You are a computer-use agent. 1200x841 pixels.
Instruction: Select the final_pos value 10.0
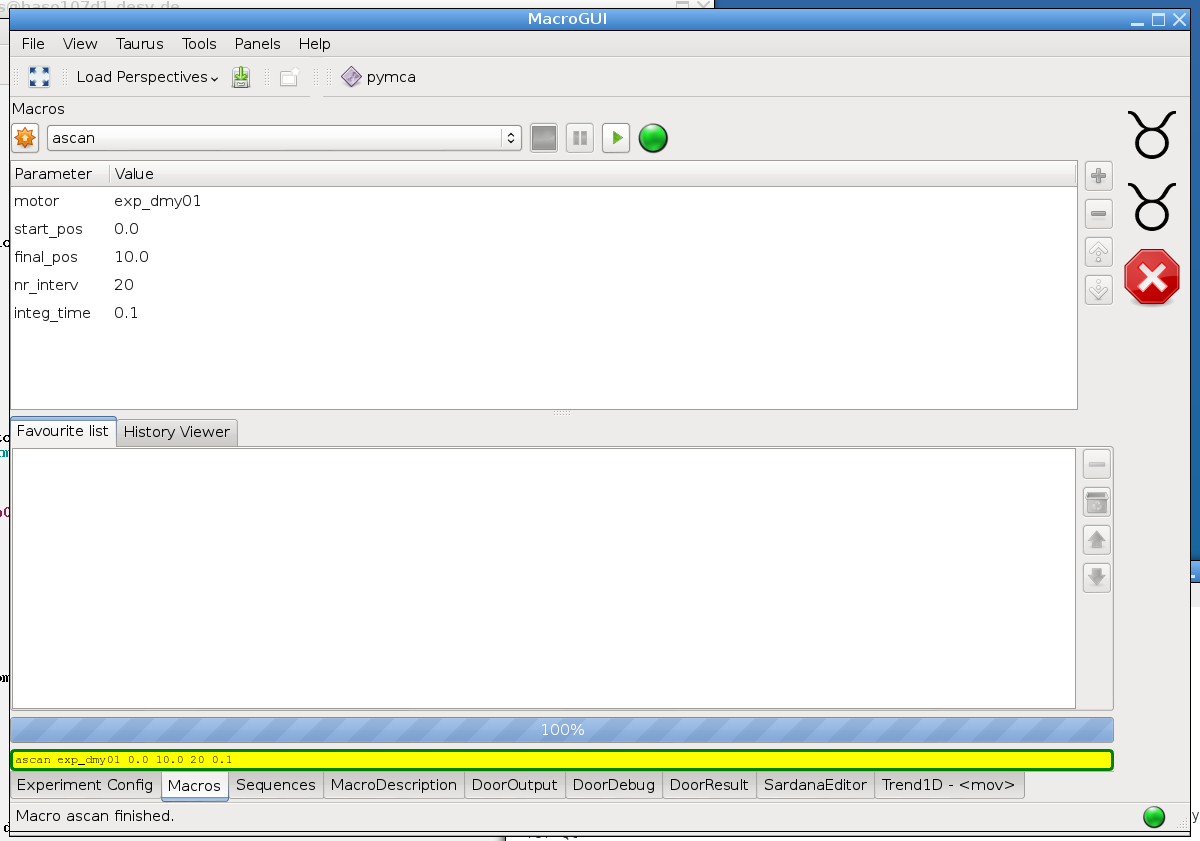click(131, 257)
